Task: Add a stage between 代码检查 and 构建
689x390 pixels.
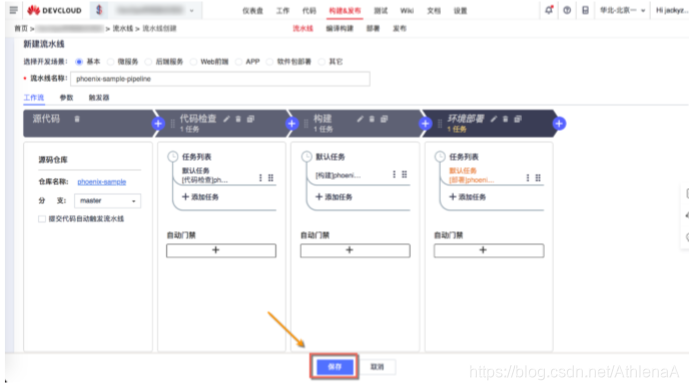Action: (x=292, y=124)
